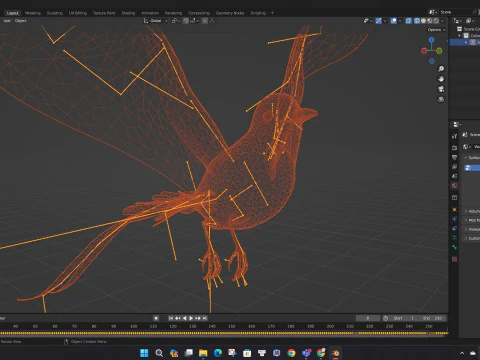Open Blender icon in the taskbar
The height and width of the screenshot is (360, 480).
(x=336, y=353)
